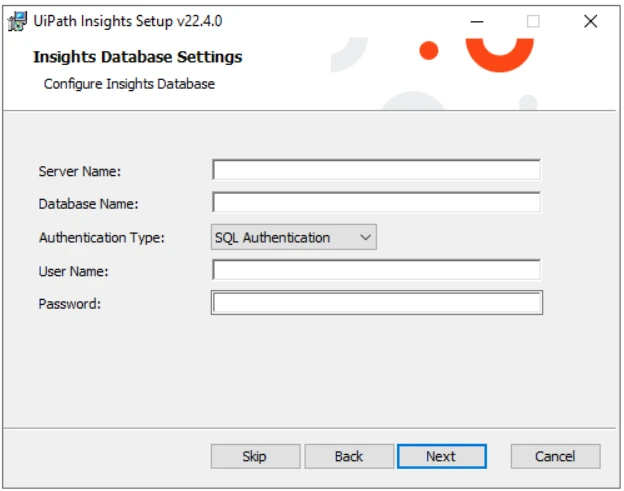This screenshot has height=491, width=624.
Task: Go Back to the previous setup step
Action: tap(349, 456)
